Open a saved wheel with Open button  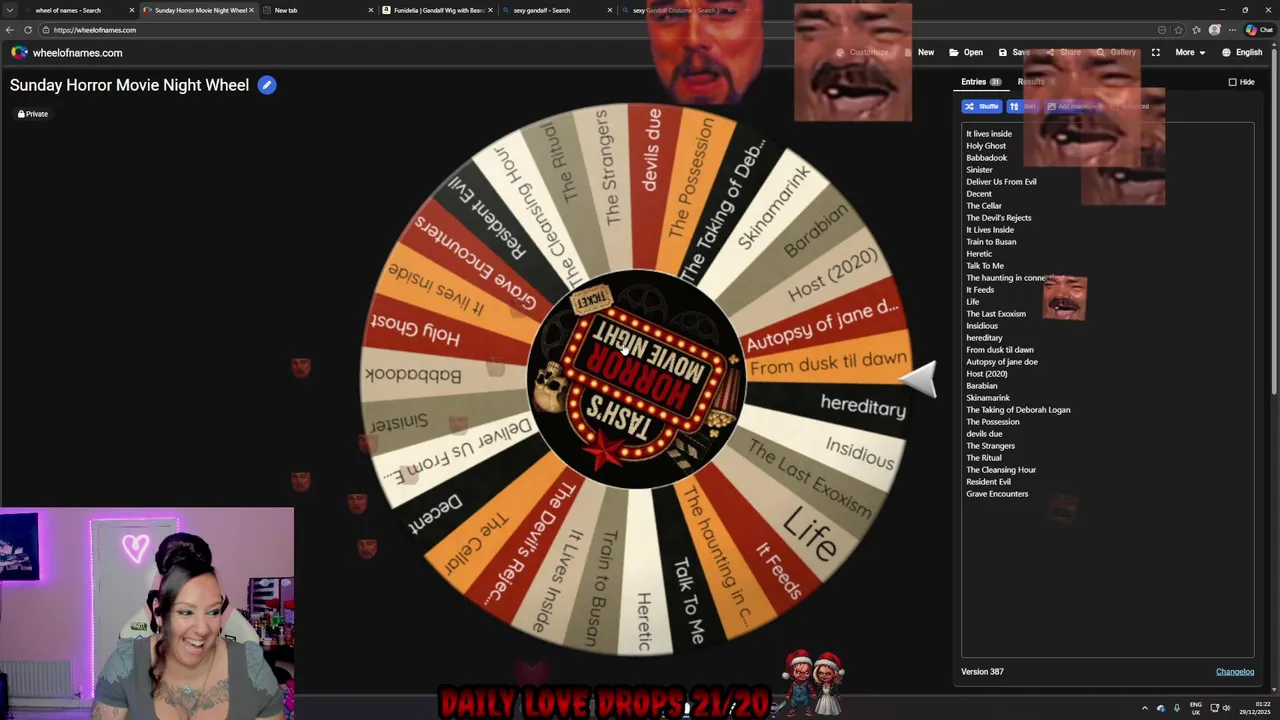tap(966, 52)
